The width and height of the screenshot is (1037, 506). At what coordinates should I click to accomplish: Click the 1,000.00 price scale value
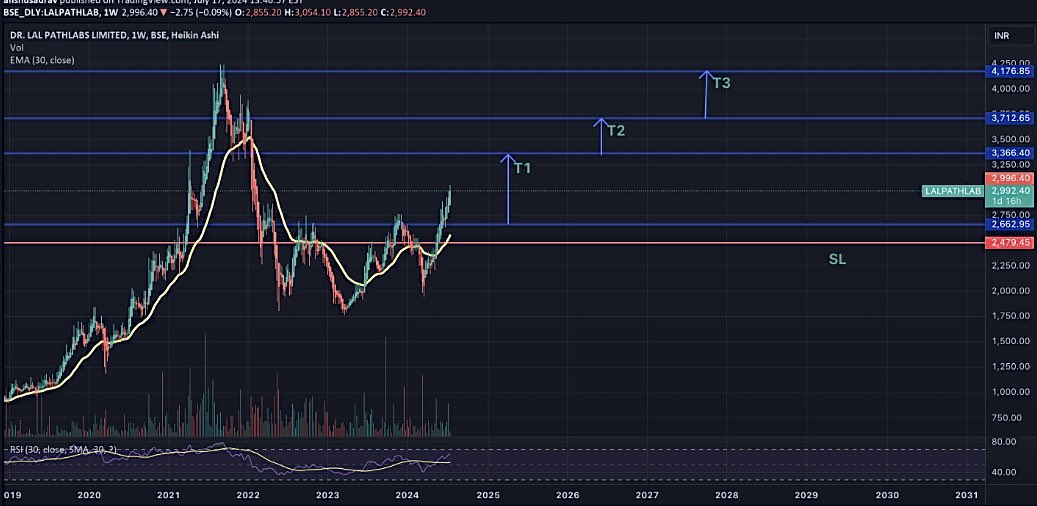(x=1010, y=392)
